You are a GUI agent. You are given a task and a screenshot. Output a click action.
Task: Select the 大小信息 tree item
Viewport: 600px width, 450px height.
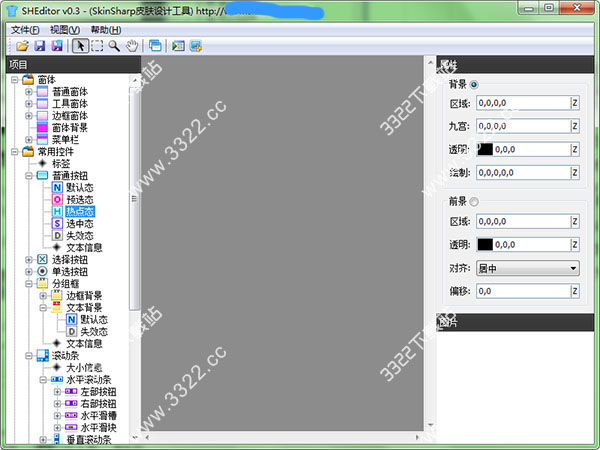(x=84, y=368)
